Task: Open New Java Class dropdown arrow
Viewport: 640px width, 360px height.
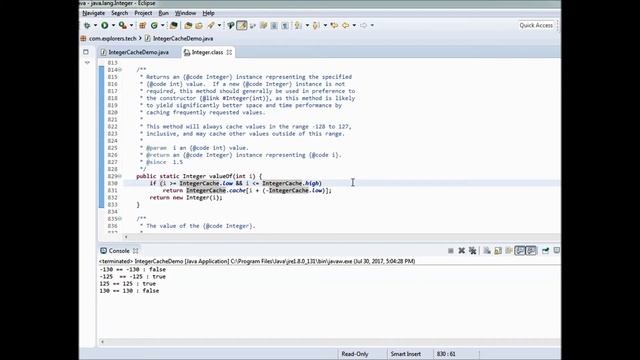Action: tap(162, 25)
